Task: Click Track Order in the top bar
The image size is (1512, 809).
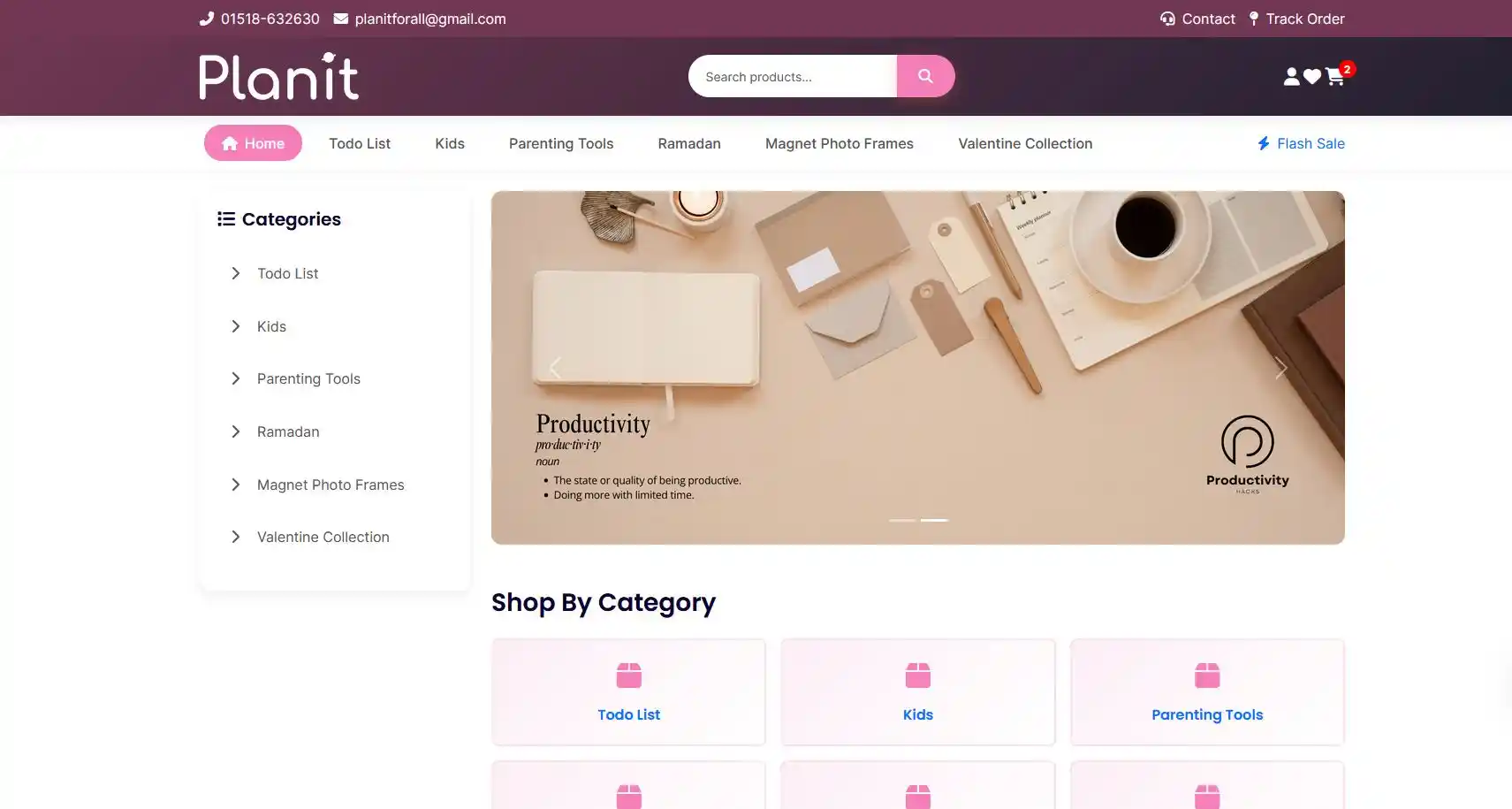Action: click(1296, 19)
